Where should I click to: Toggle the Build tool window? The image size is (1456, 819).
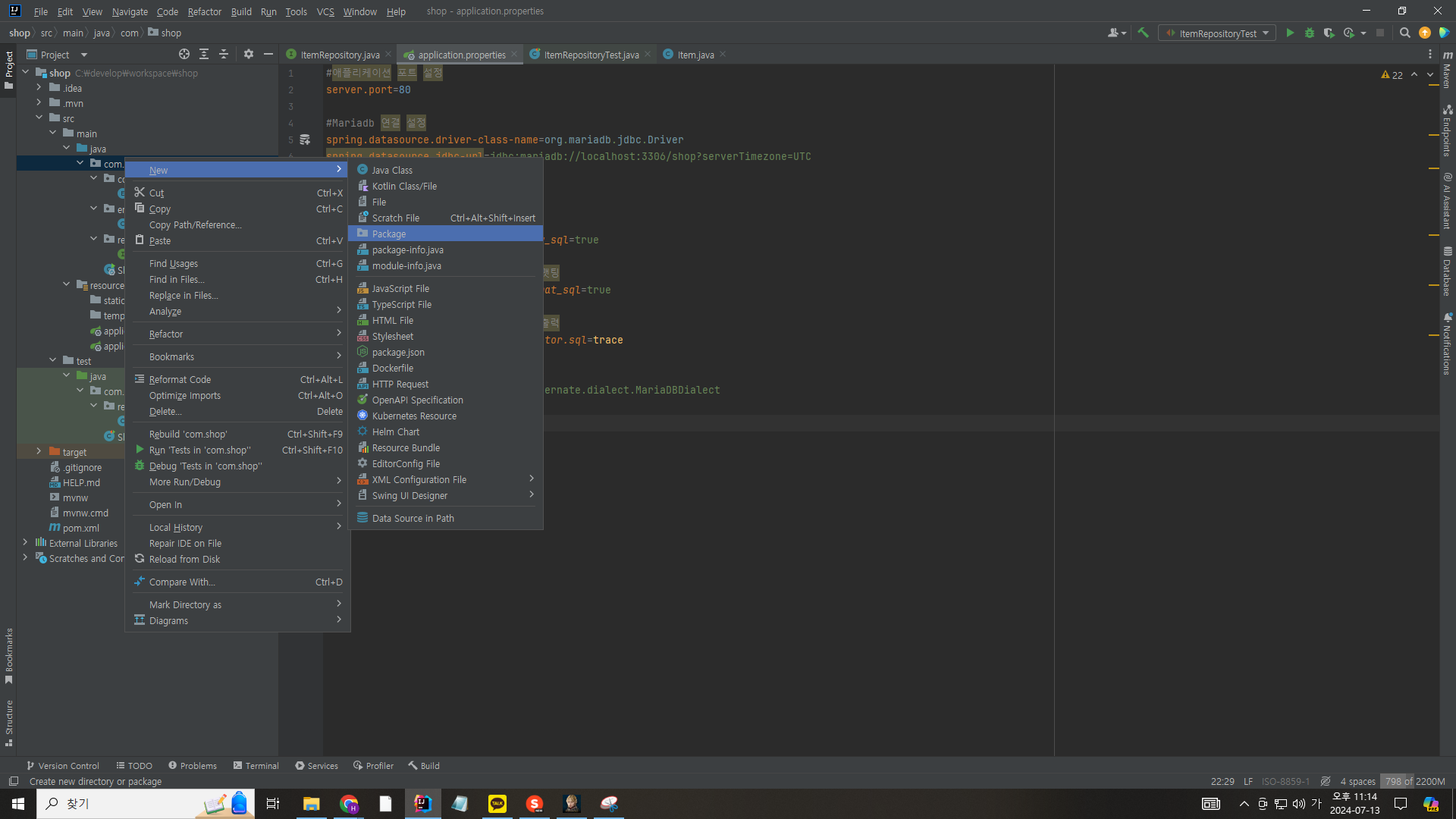pyautogui.click(x=424, y=766)
